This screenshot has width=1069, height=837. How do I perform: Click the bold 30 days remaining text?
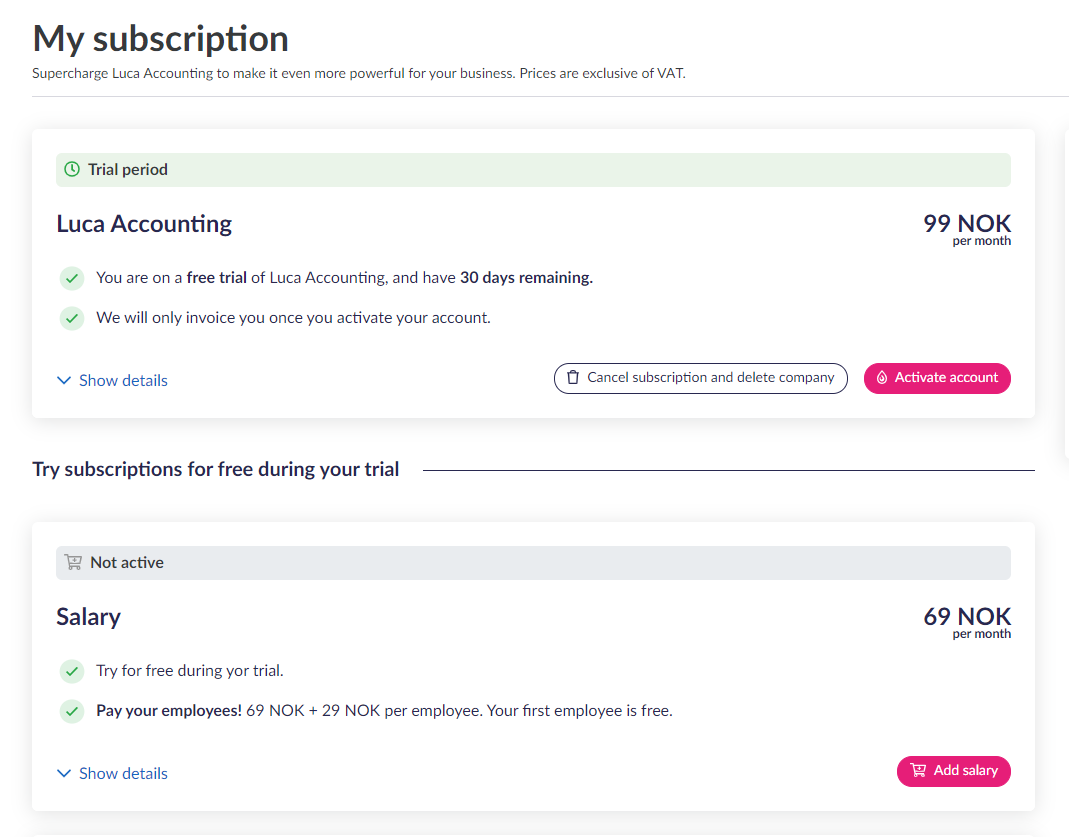click(x=526, y=278)
